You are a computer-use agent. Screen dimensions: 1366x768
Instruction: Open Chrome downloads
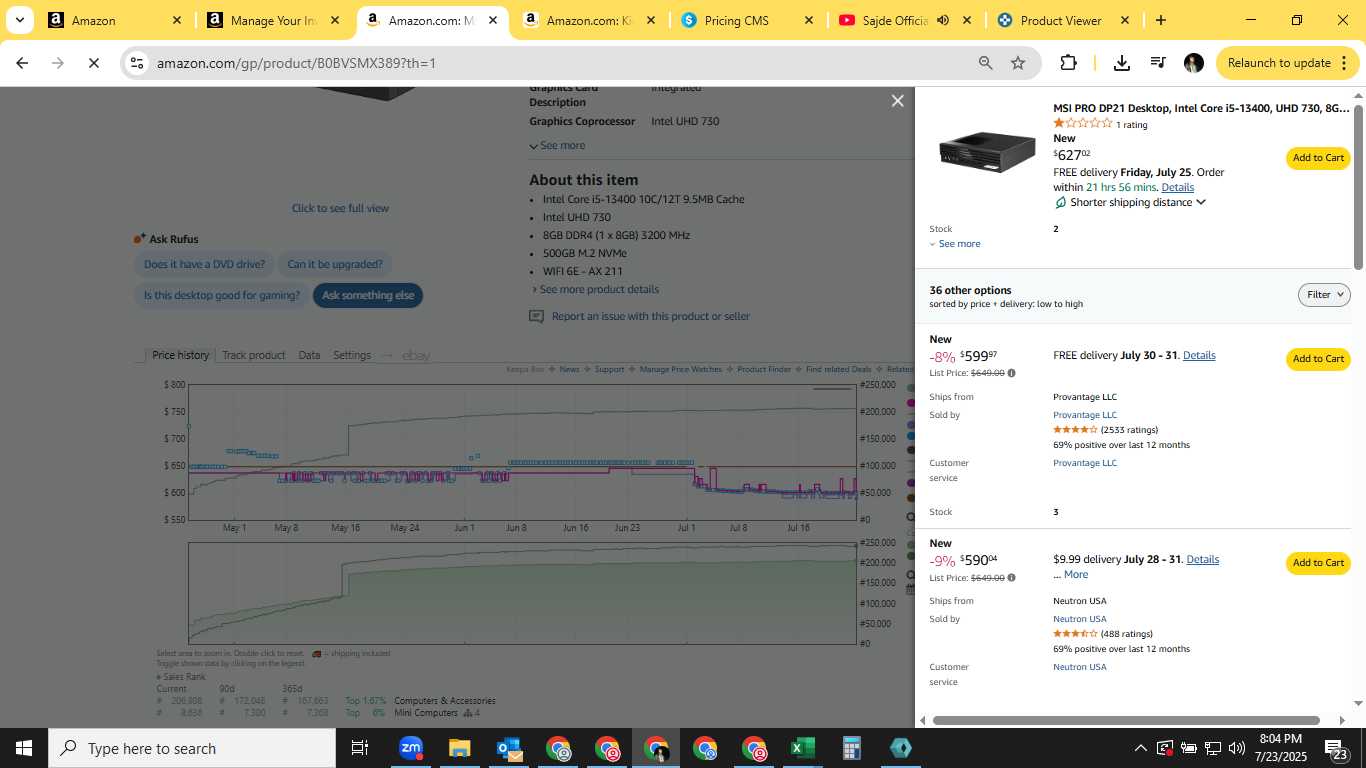(1121, 63)
